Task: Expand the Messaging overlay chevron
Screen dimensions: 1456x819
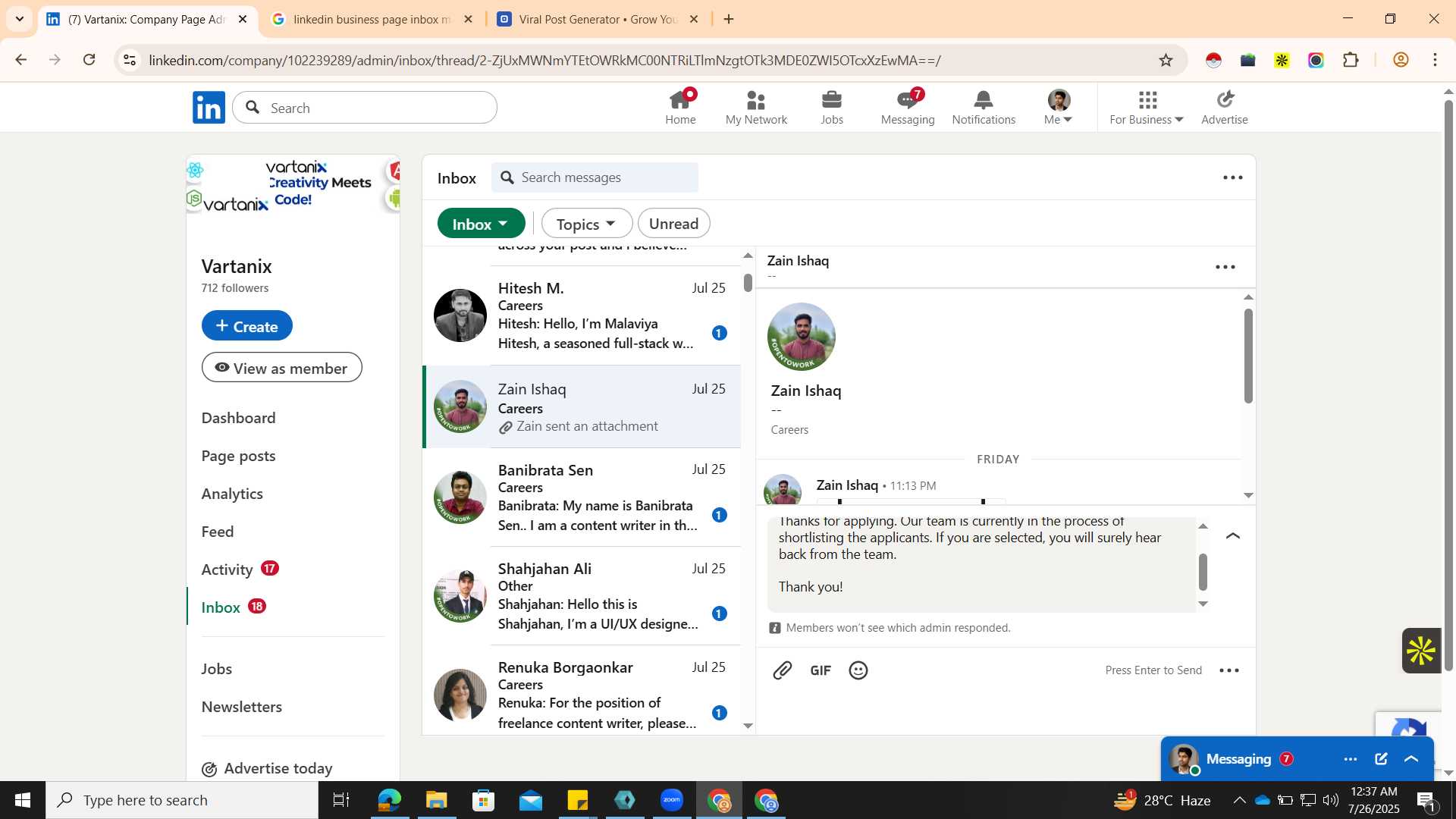Action: point(1411,759)
